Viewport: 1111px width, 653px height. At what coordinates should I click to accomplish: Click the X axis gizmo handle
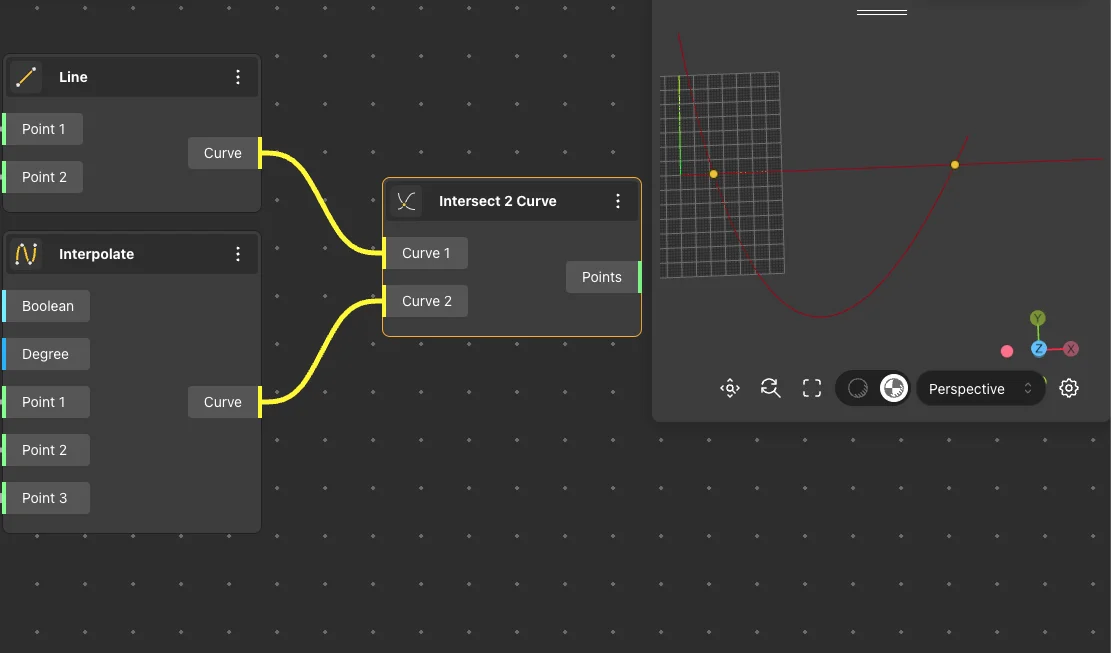pyautogui.click(x=1071, y=349)
